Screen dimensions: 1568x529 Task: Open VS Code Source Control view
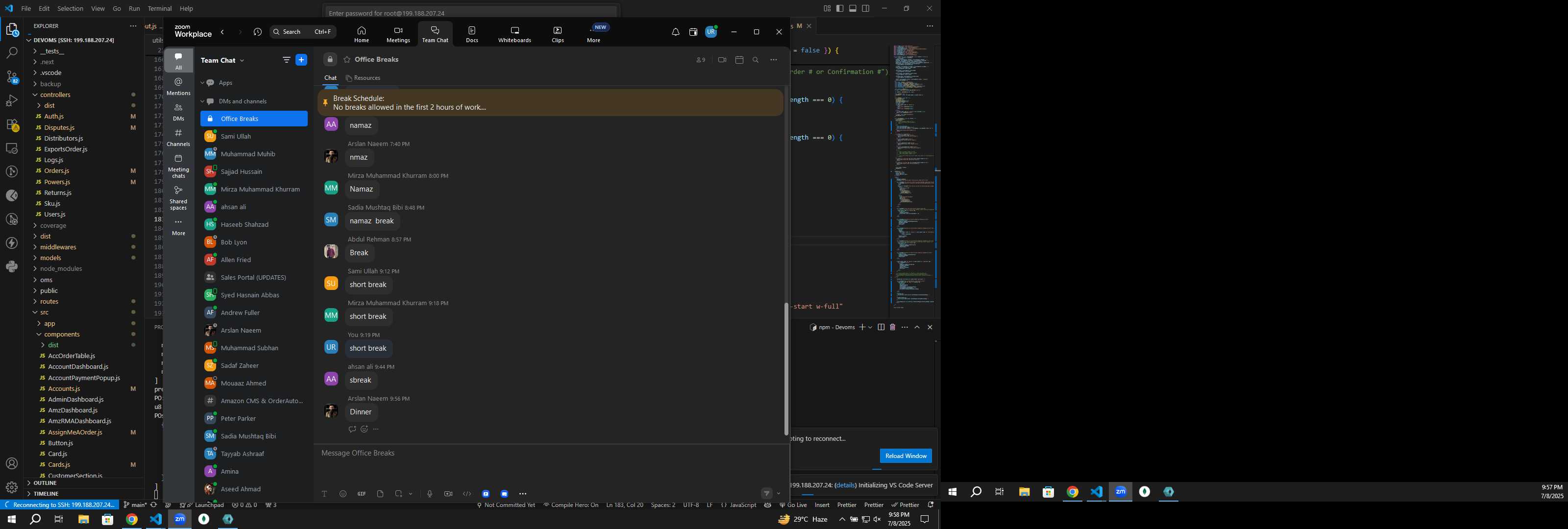(x=12, y=77)
